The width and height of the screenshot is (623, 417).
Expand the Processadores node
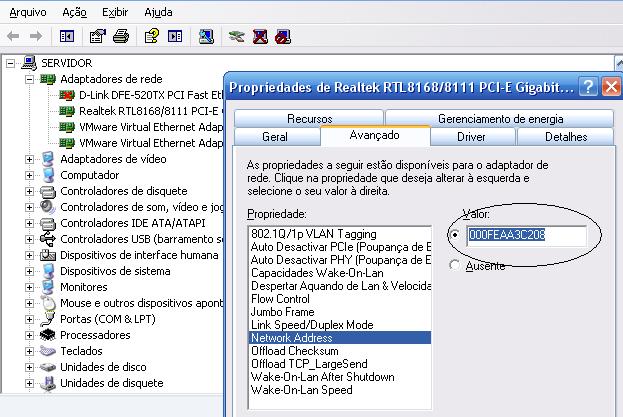tap(29, 335)
